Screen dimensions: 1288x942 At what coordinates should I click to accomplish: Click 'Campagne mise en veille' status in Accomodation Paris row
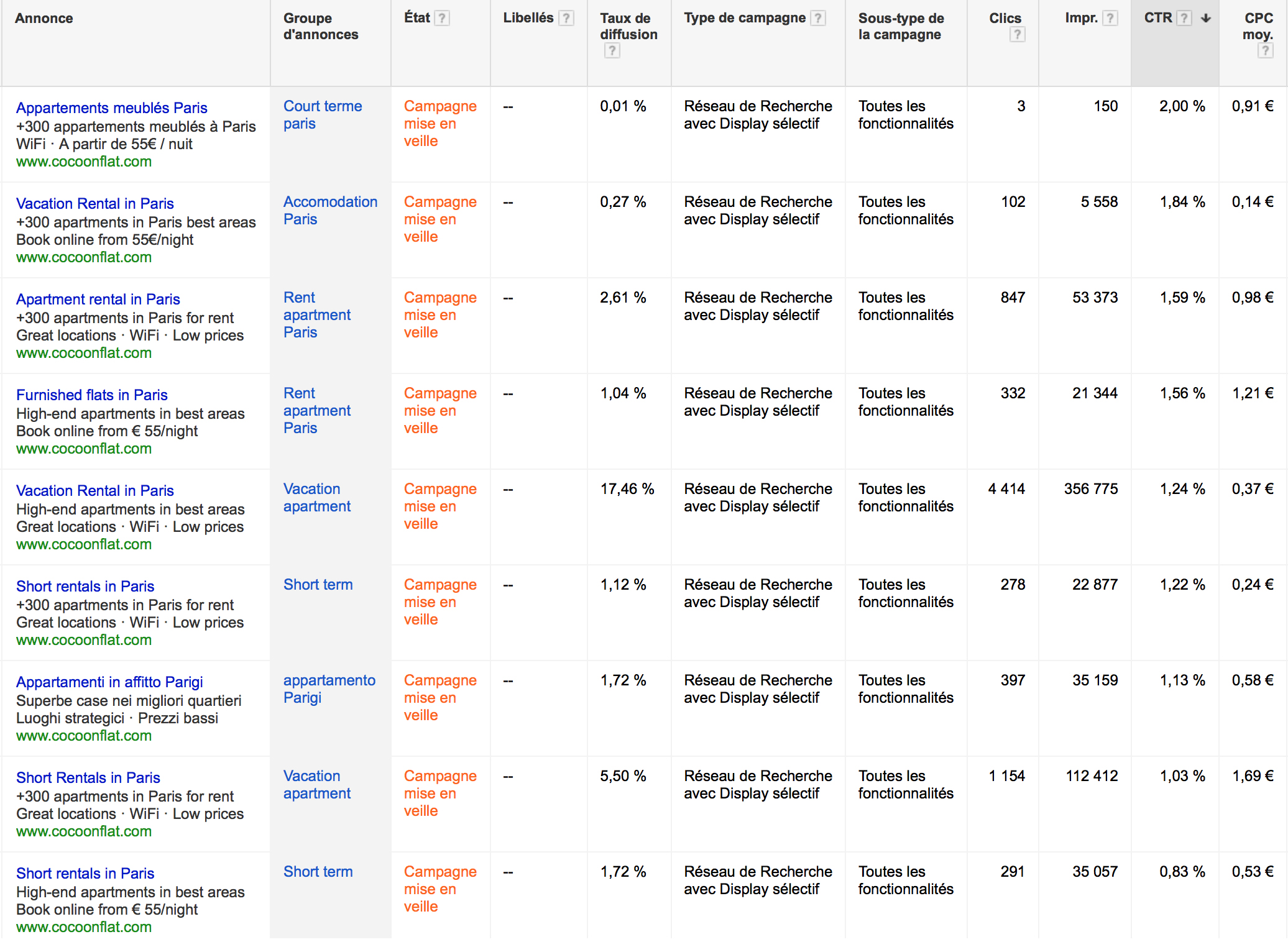pyautogui.click(x=440, y=219)
